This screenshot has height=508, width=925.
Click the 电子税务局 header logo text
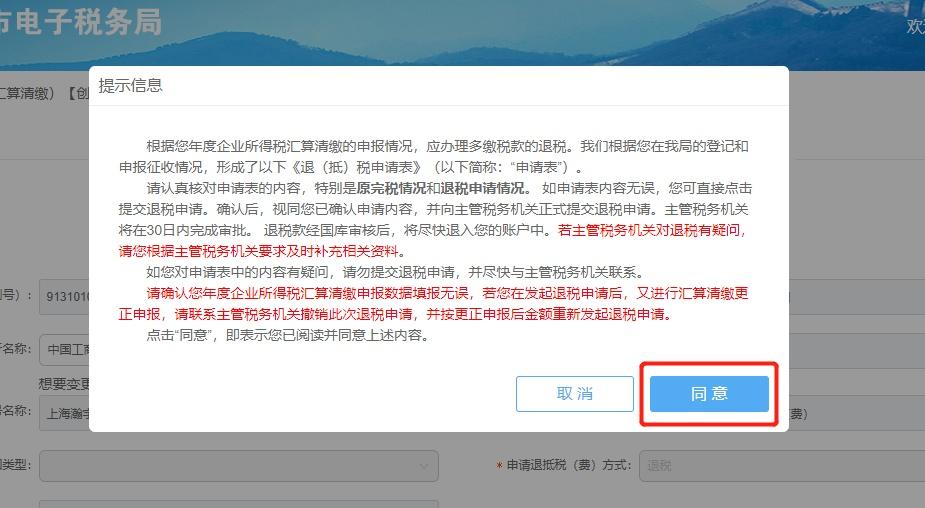coord(81,22)
